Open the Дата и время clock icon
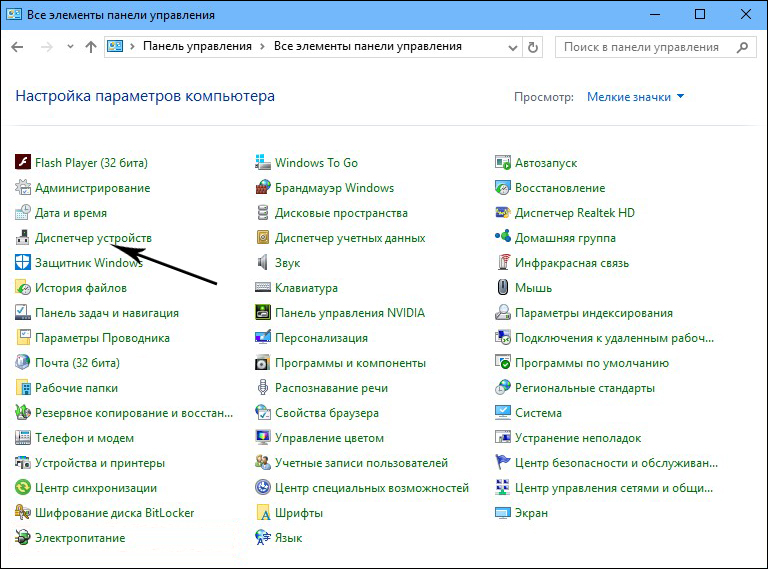Screen dimensions: 768x569 (23, 212)
